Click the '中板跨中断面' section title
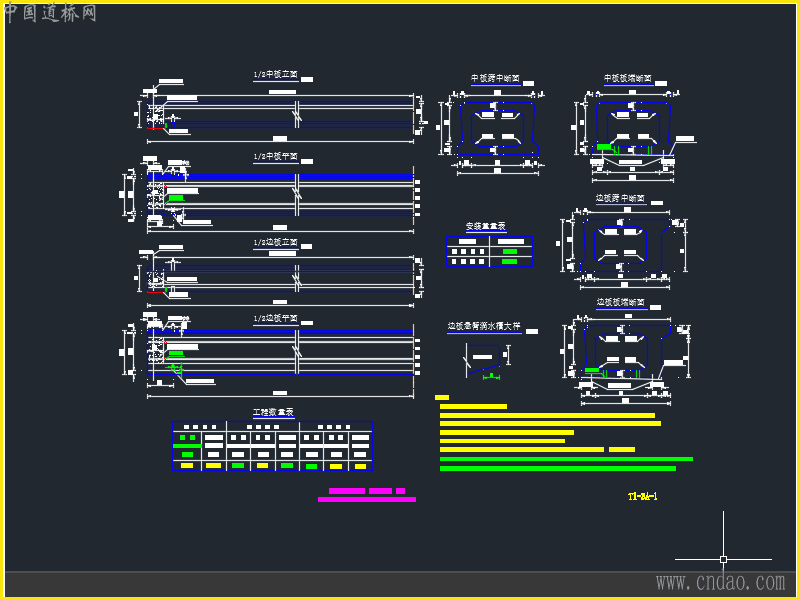This screenshot has width=800, height=600. tap(495, 78)
